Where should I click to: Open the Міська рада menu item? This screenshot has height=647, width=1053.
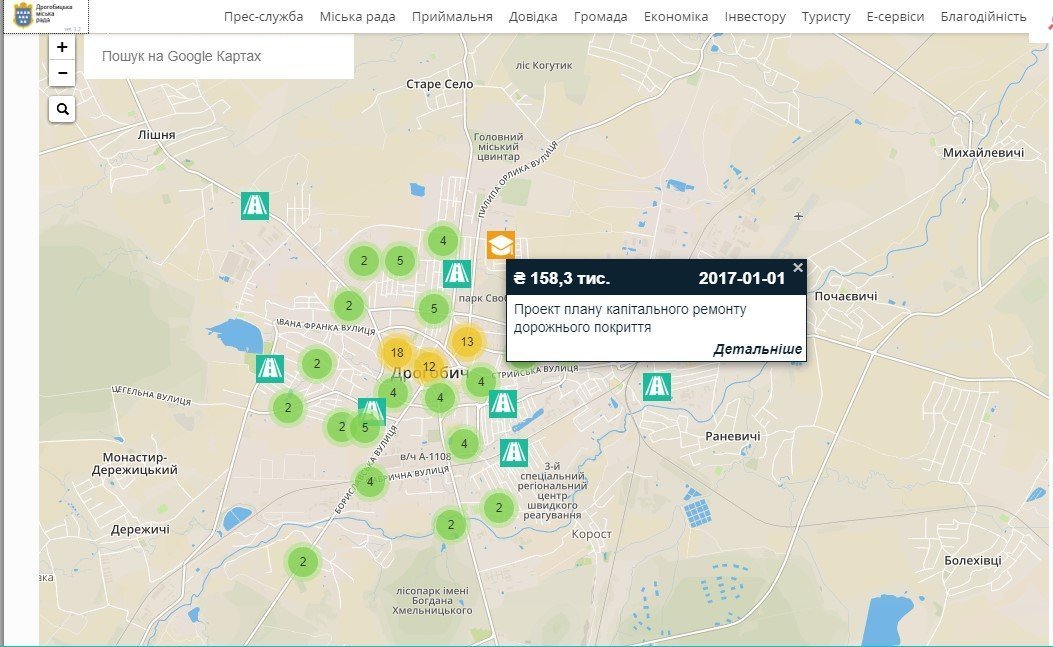tap(357, 17)
